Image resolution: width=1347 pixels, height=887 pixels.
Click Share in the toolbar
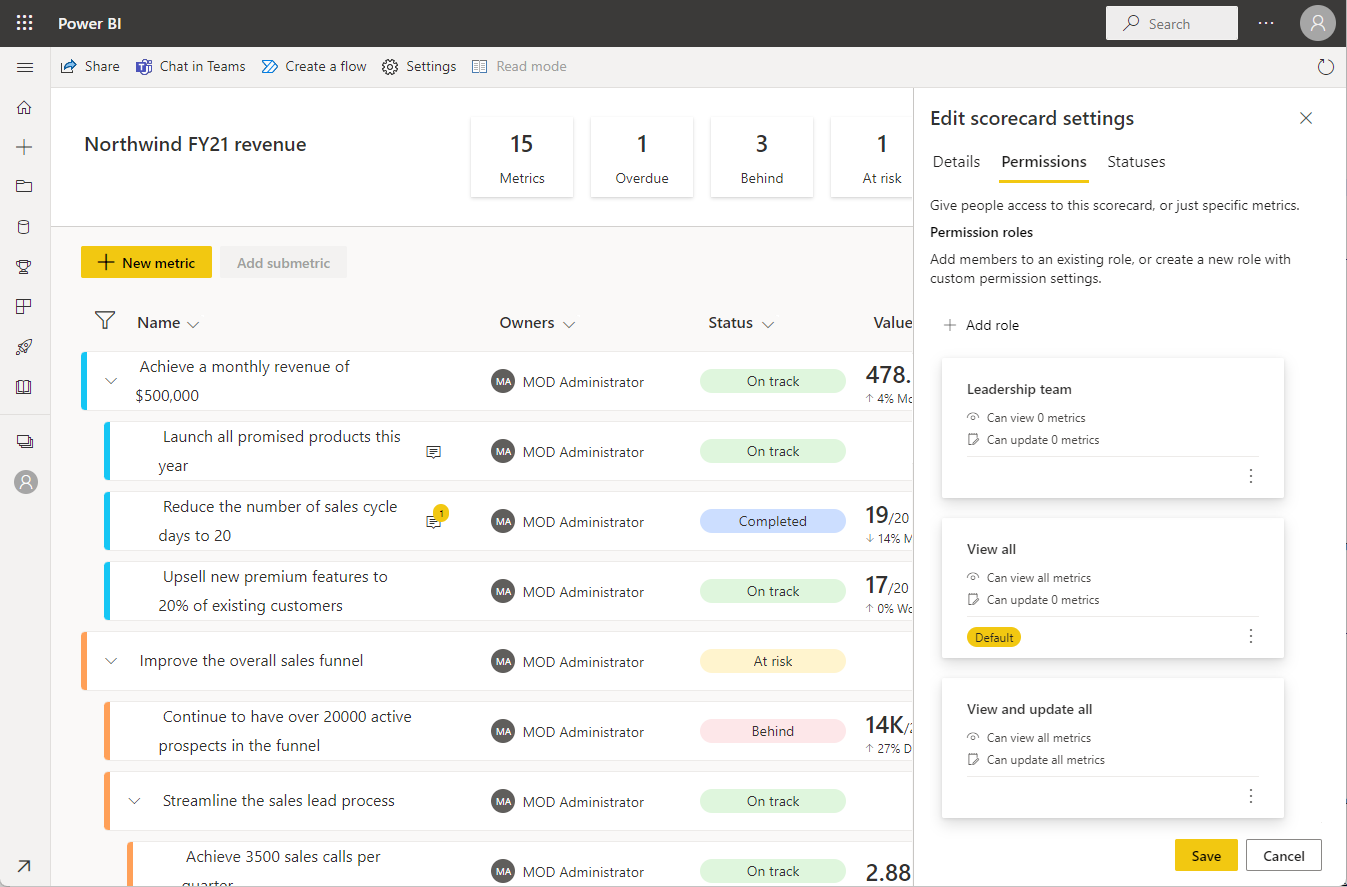(90, 66)
